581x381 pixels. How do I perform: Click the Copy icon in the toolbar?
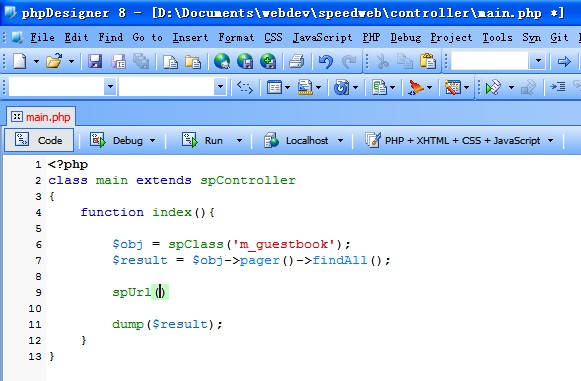(405, 62)
